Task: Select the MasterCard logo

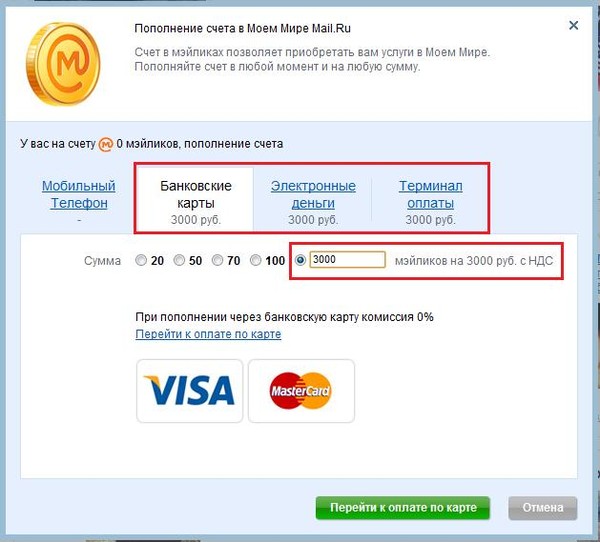Action: click(301, 391)
